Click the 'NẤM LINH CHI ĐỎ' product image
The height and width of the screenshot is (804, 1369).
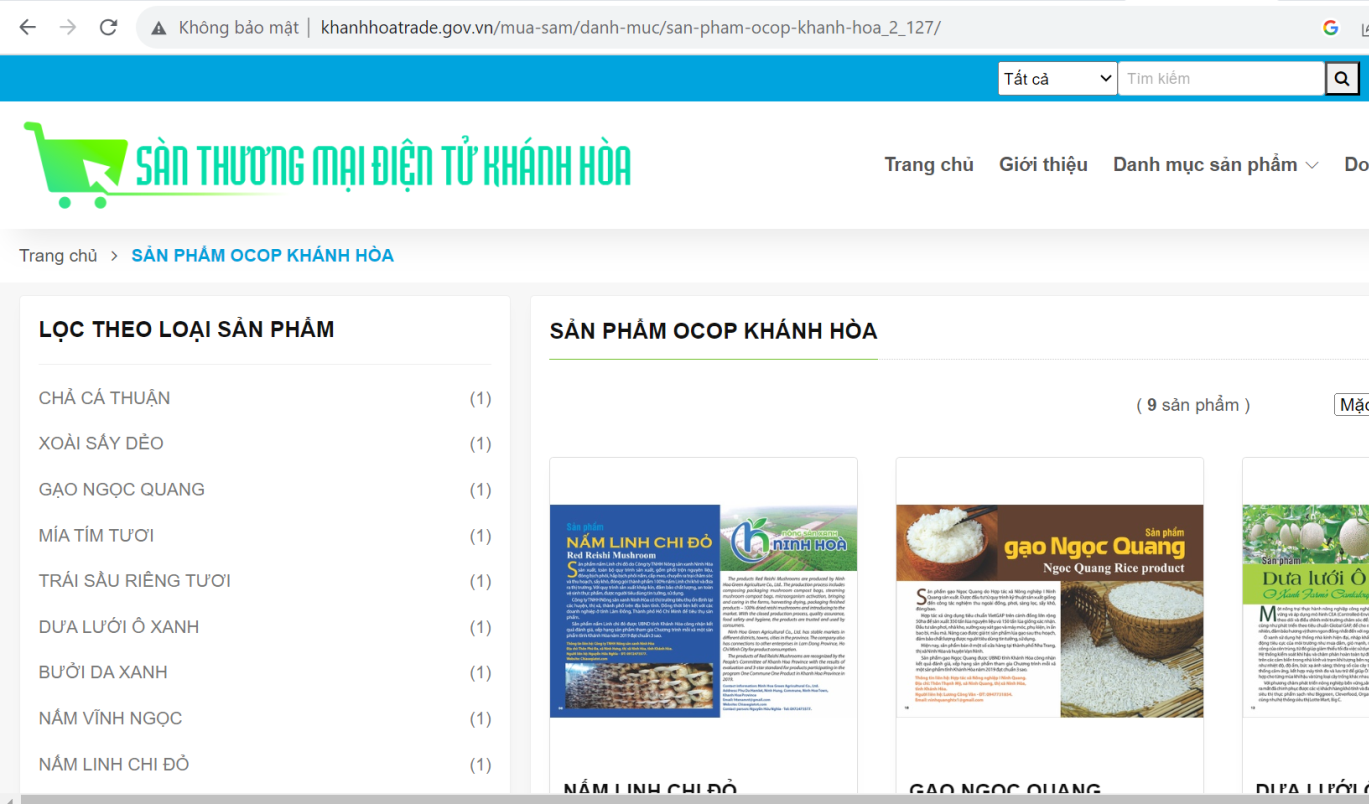pyautogui.click(x=702, y=617)
